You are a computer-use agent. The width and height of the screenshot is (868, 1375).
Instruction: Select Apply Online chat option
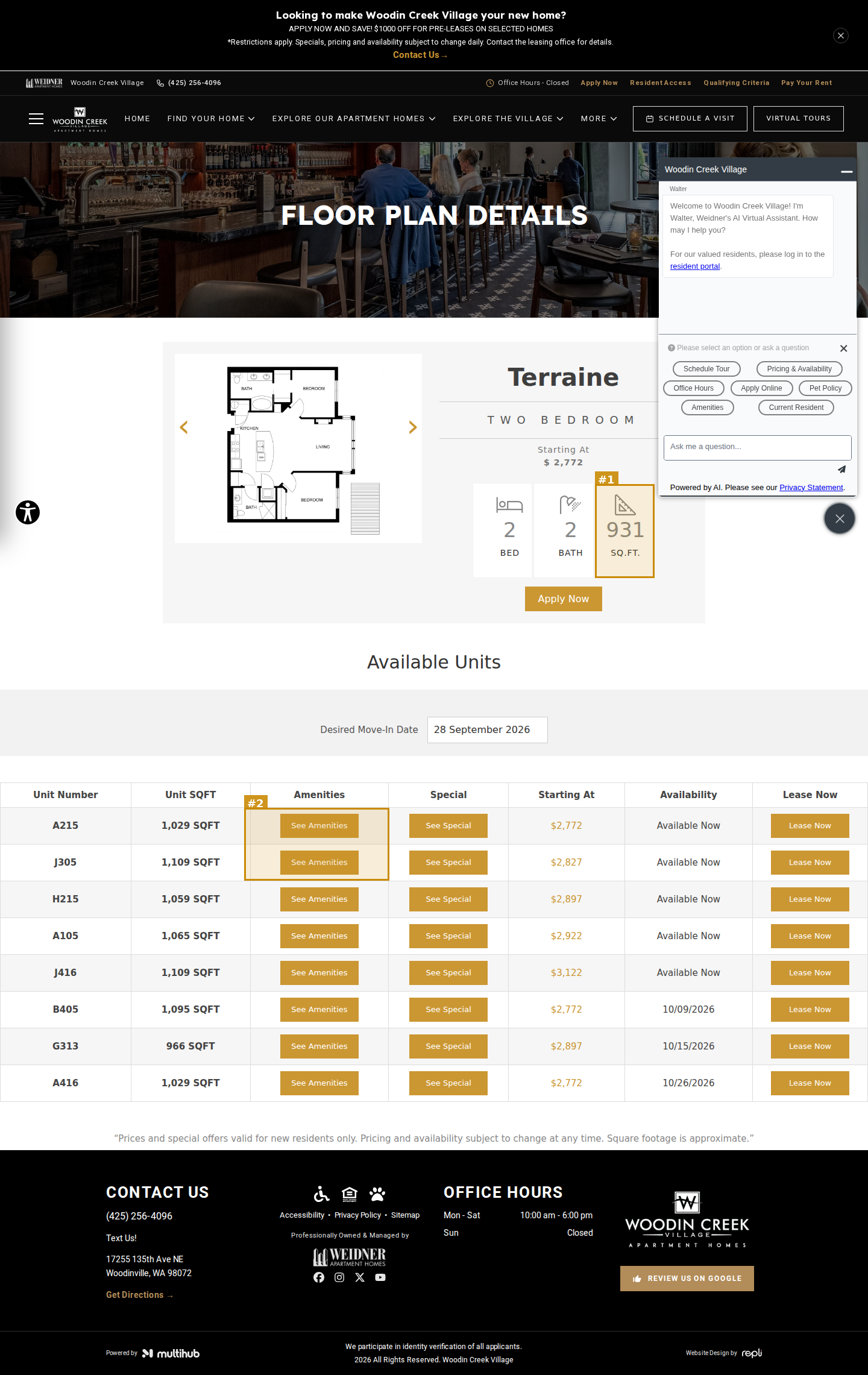coord(761,388)
